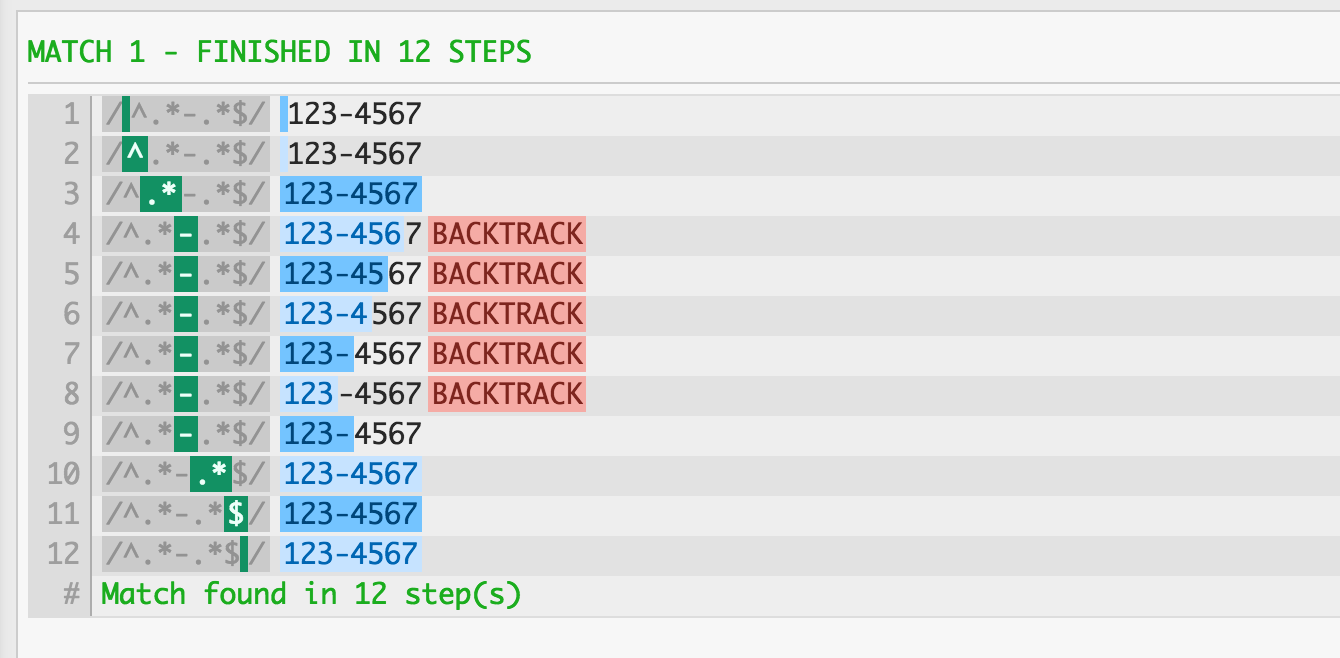The height and width of the screenshot is (658, 1340).
Task: Click the "Match found in 12 step(s)" message
Action: point(311,594)
